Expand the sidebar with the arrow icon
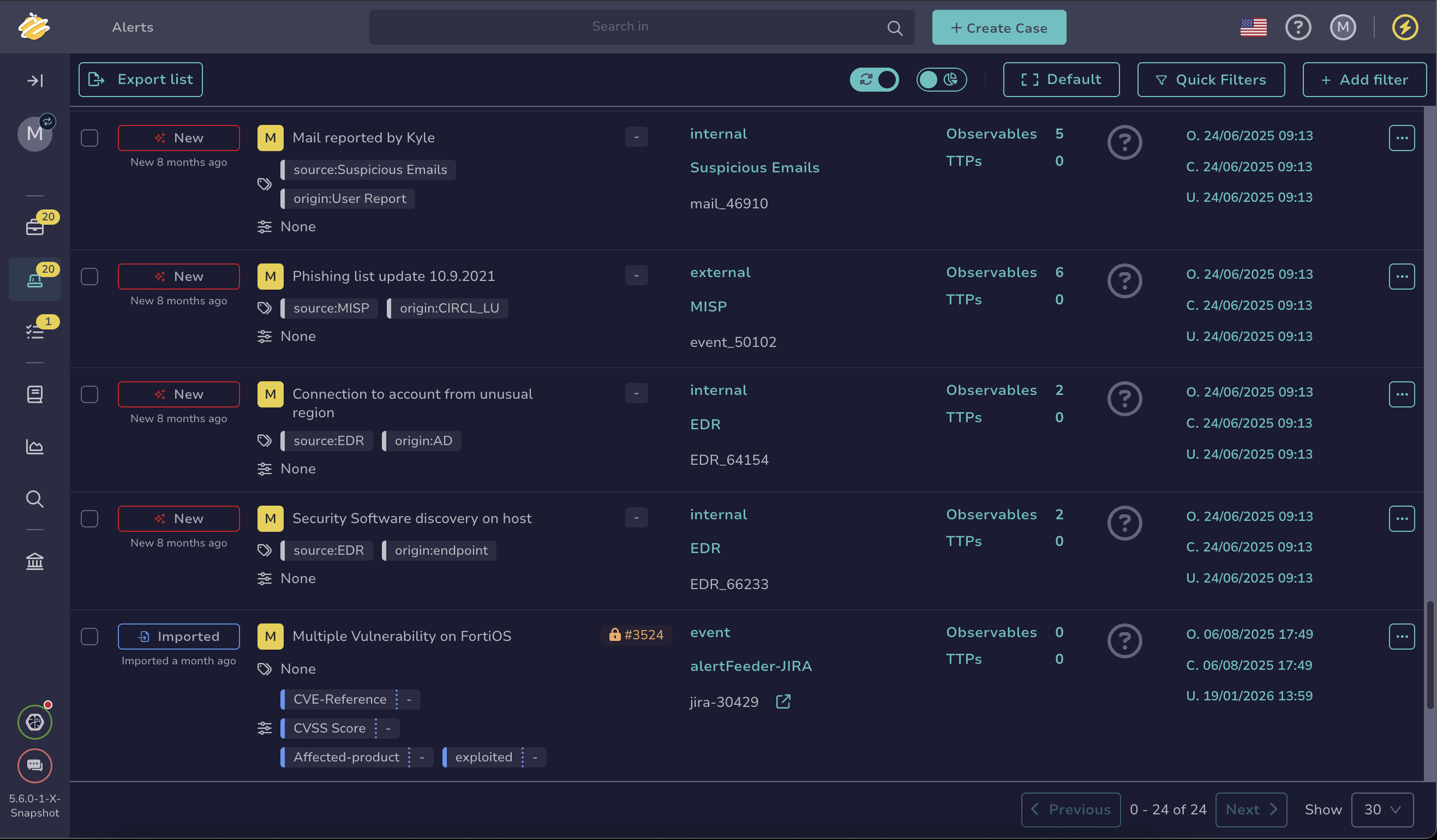 (x=35, y=80)
